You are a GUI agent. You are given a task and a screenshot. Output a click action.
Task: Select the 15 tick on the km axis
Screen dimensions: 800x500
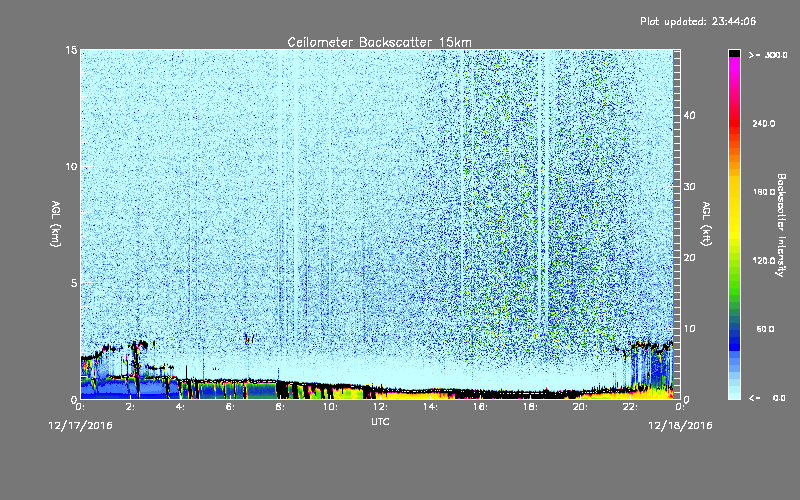pyautogui.click(x=71, y=50)
